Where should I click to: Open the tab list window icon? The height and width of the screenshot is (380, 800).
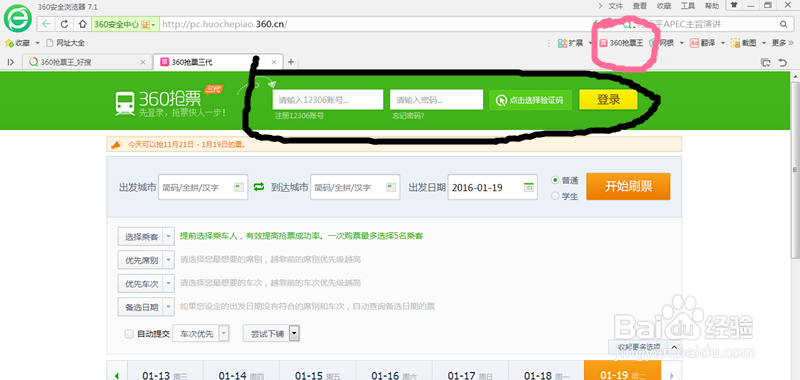pyautogui.click(x=765, y=62)
